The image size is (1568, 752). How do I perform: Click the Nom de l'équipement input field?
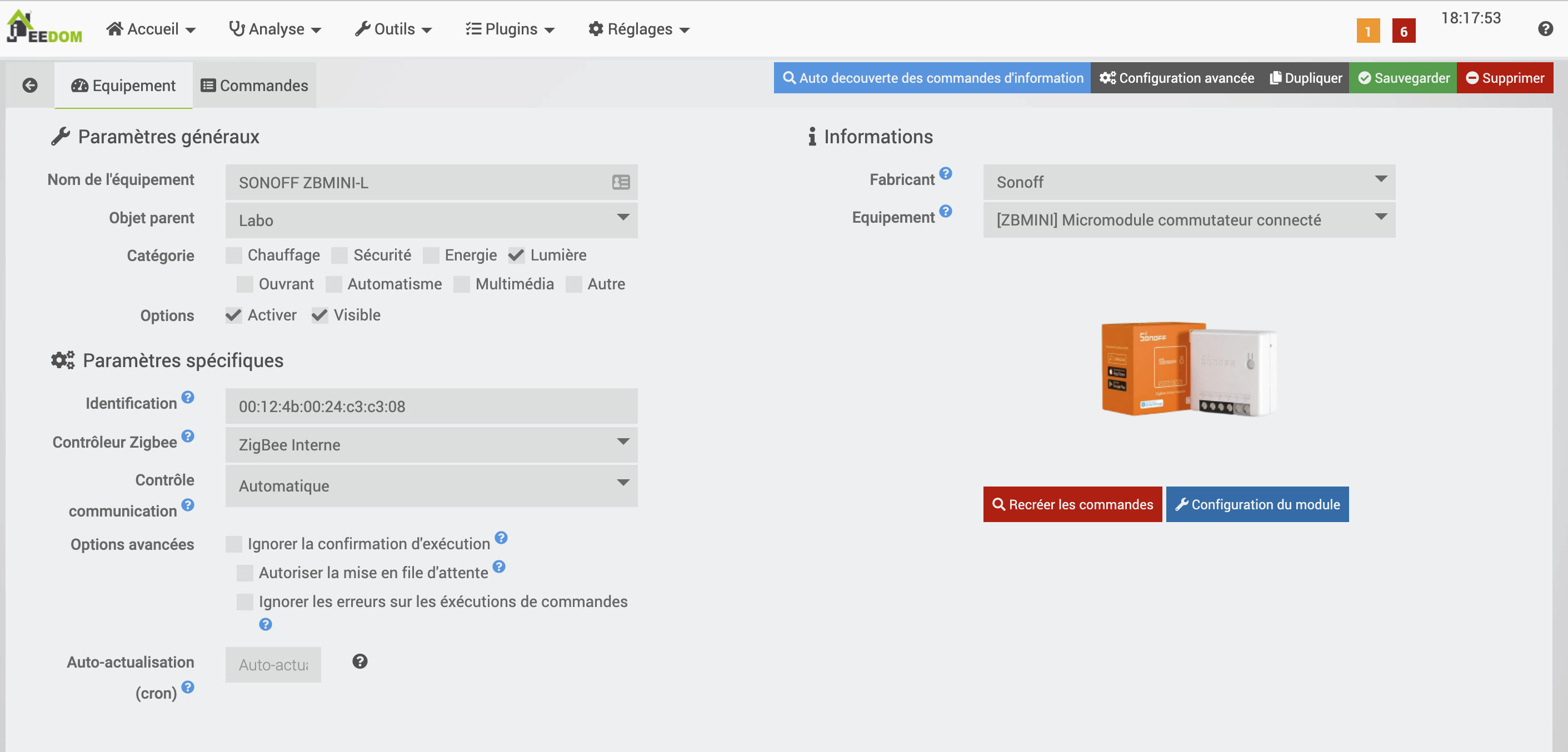click(x=431, y=182)
